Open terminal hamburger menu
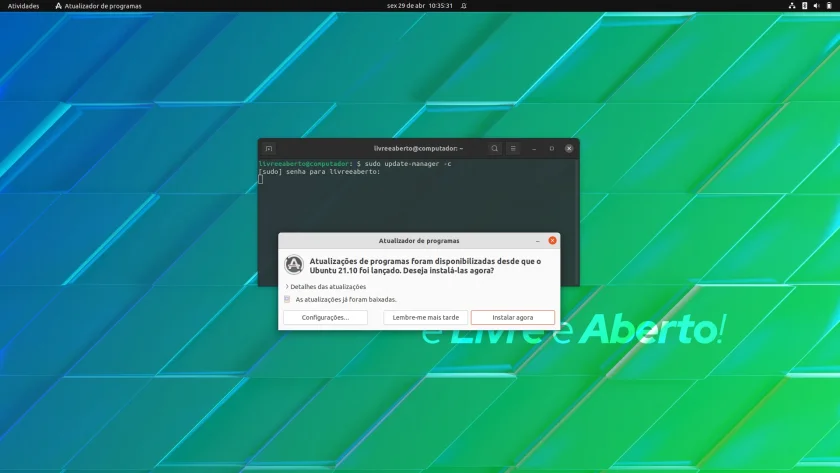The height and width of the screenshot is (473, 840). pos(513,148)
